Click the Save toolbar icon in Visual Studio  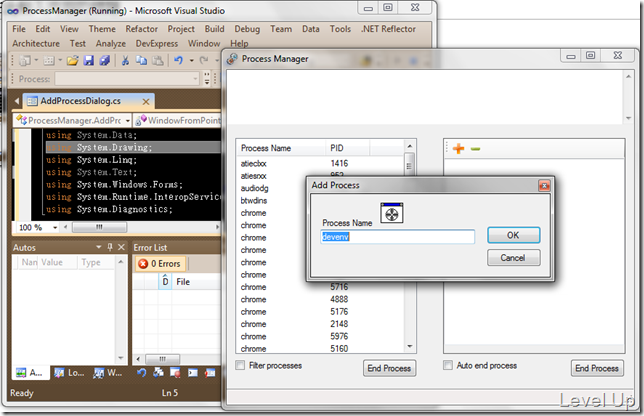tap(89, 61)
